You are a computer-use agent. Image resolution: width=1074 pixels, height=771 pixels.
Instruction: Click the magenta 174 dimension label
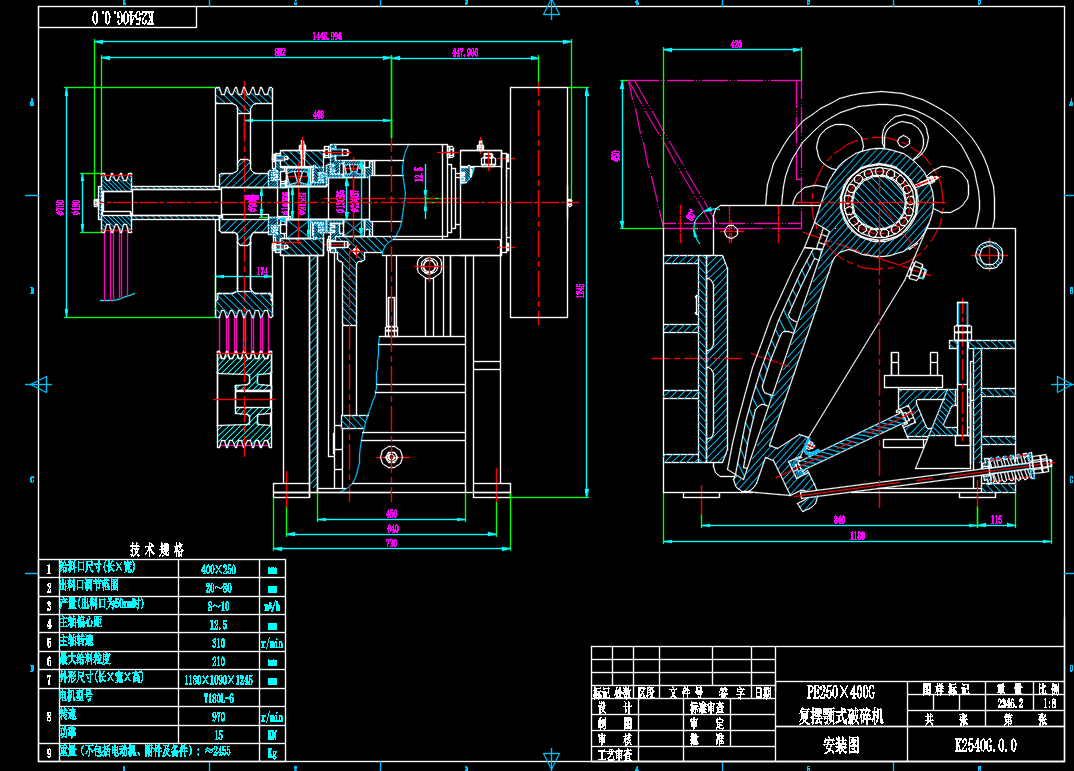point(262,272)
